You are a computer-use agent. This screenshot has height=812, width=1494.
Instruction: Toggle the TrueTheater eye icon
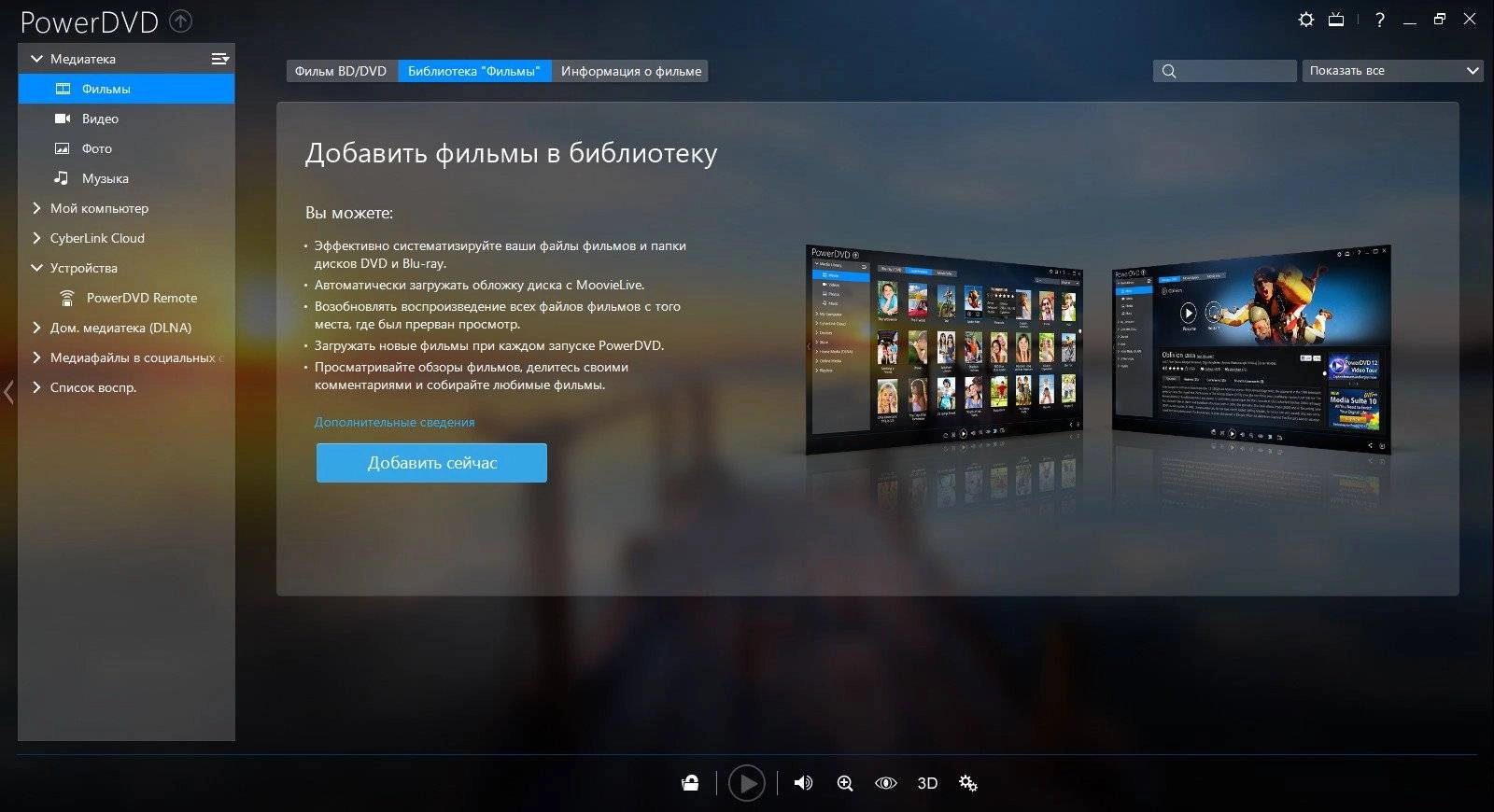(885, 783)
